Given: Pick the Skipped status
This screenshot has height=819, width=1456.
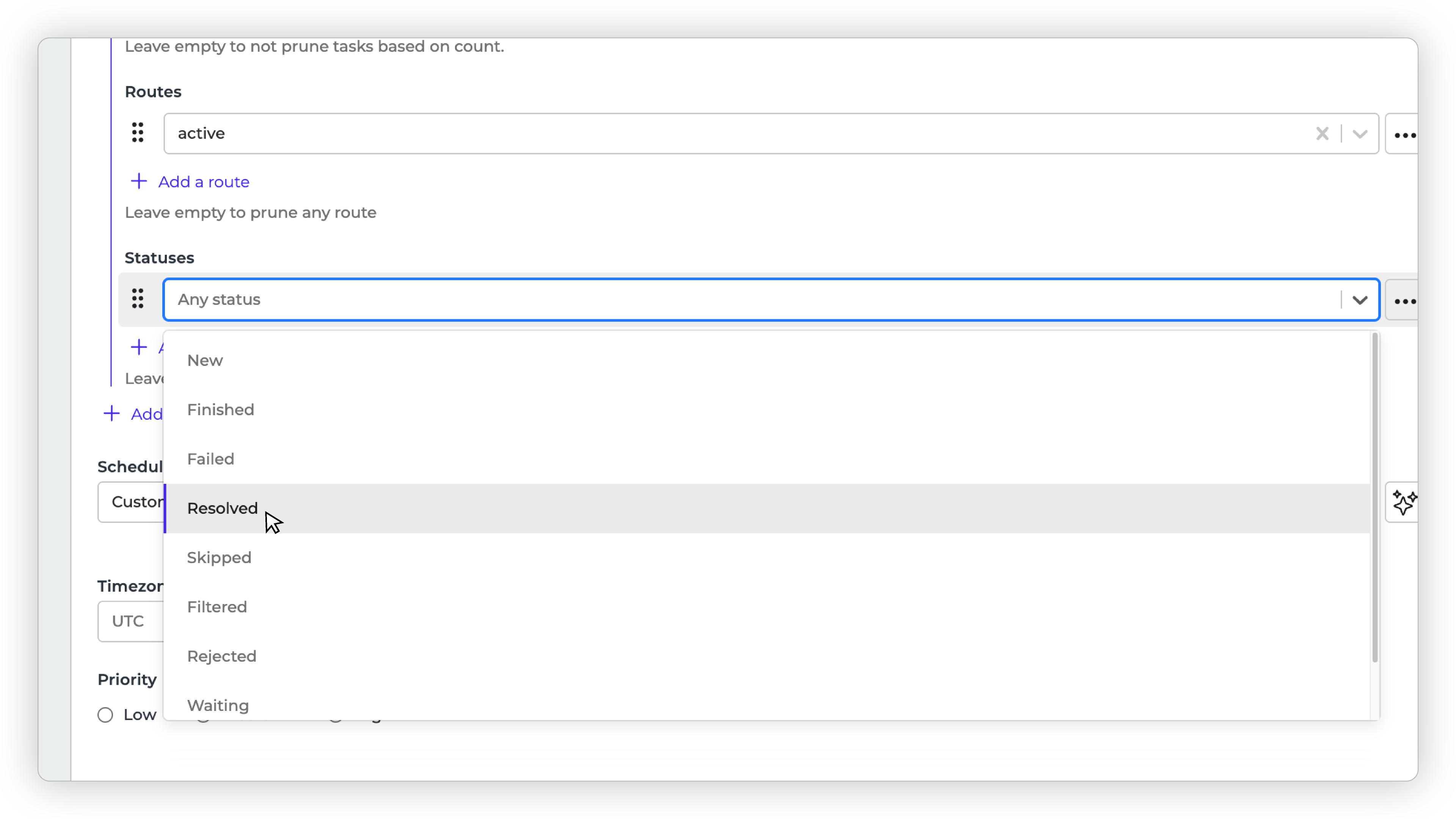Looking at the screenshot, I should pyautogui.click(x=219, y=558).
